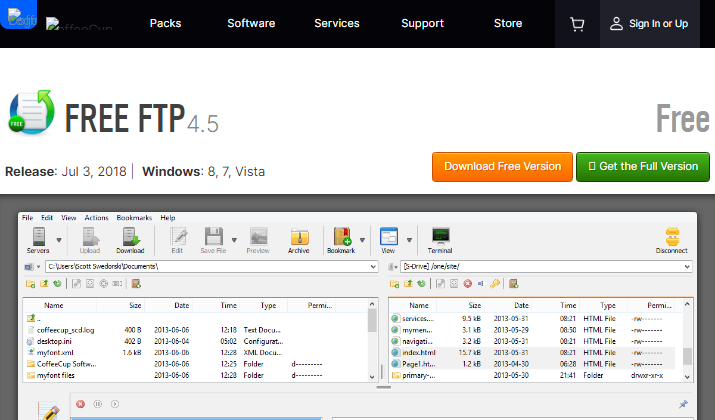Refresh the local pane file list
This screenshot has width=715, height=420.
point(57,284)
